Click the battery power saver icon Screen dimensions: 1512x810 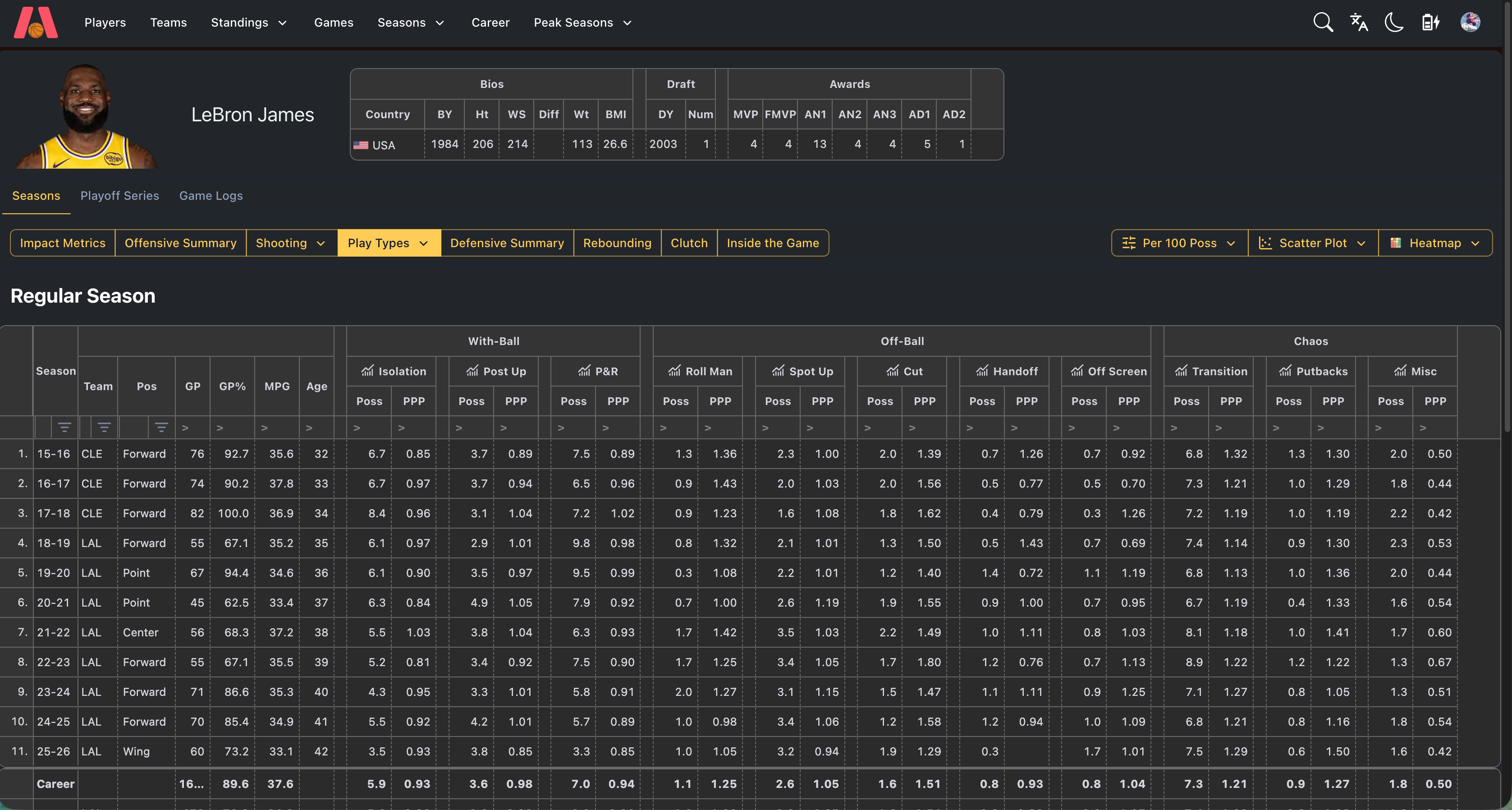pyautogui.click(x=1430, y=22)
